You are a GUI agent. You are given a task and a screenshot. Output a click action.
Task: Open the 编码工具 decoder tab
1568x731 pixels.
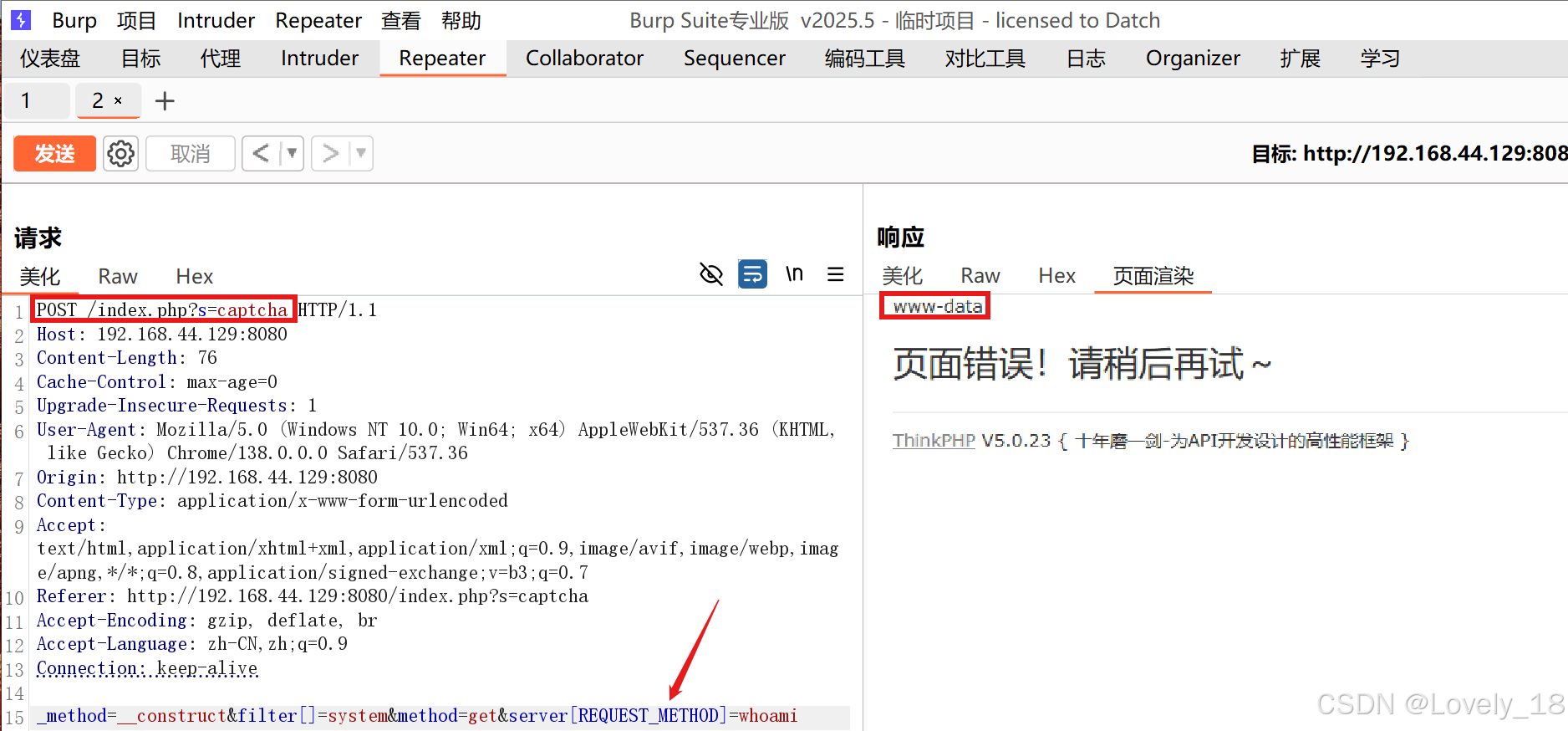865,58
